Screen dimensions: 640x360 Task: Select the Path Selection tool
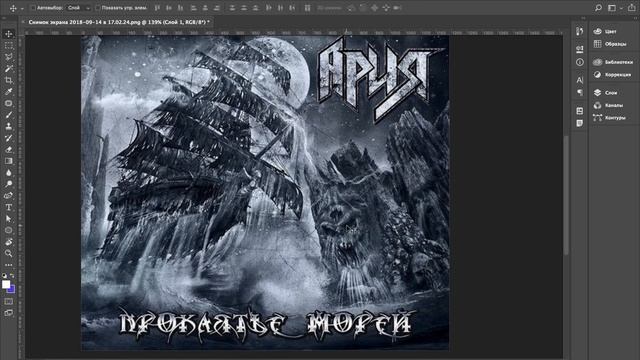[x=9, y=219]
